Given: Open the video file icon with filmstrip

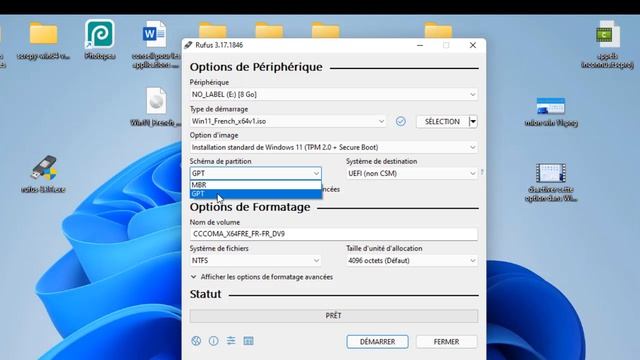Looking at the screenshot, I should coord(551,182).
